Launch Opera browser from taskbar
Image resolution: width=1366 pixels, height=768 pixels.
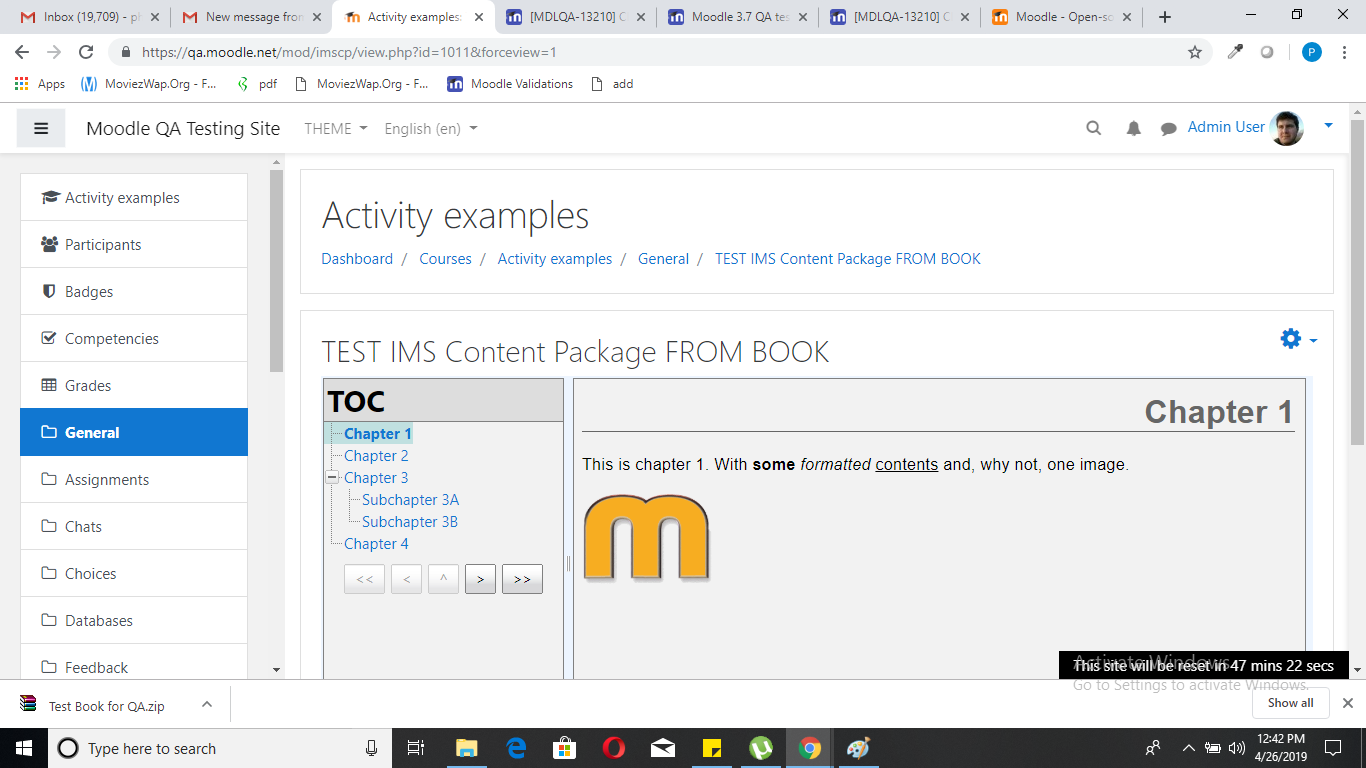614,748
